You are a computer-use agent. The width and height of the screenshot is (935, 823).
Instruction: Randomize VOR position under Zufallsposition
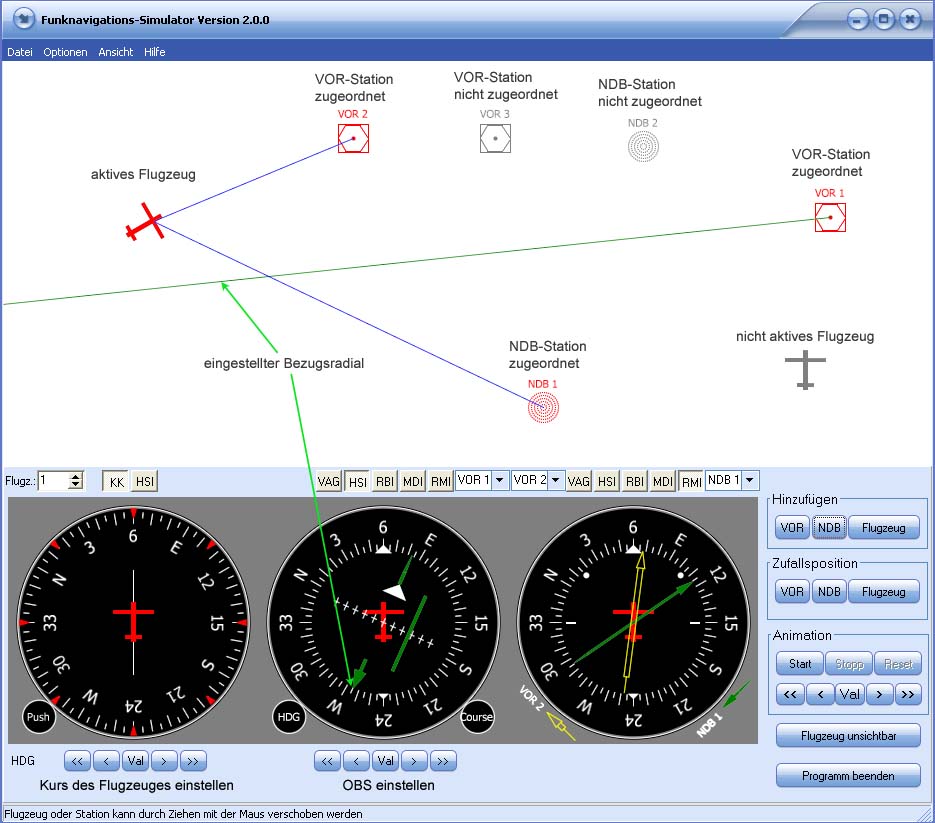point(792,592)
